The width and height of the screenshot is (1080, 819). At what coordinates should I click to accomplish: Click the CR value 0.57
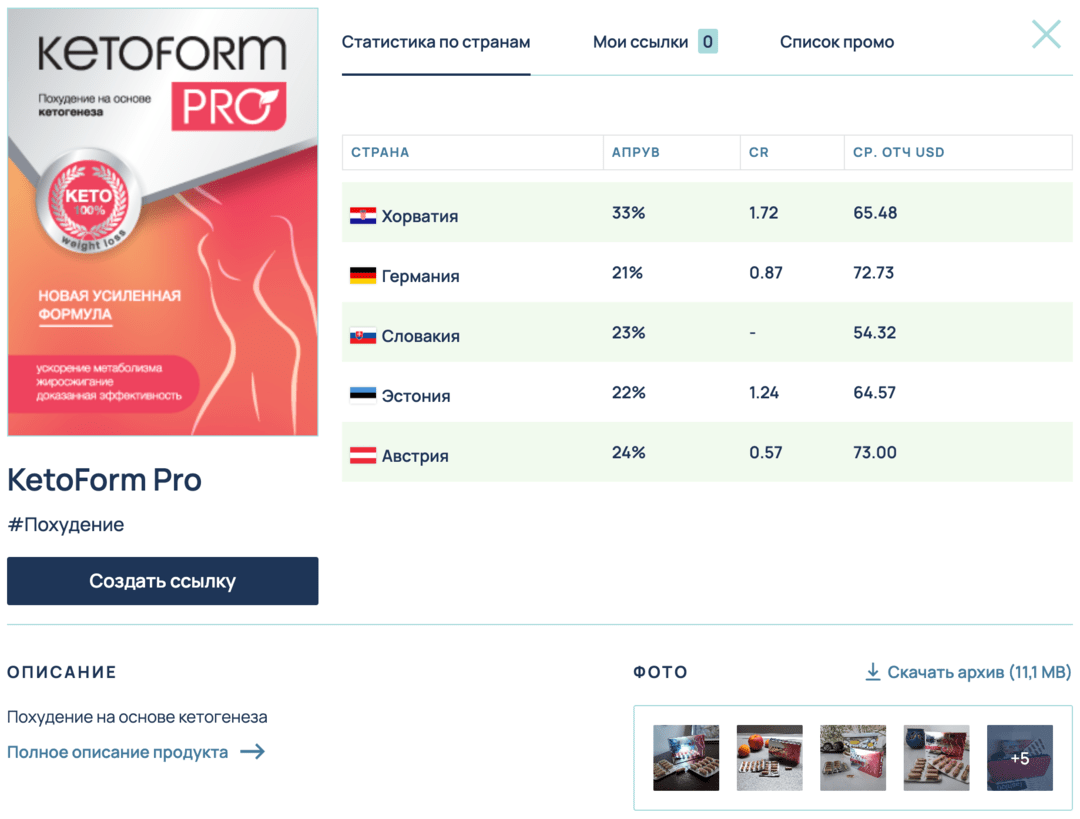pos(766,453)
